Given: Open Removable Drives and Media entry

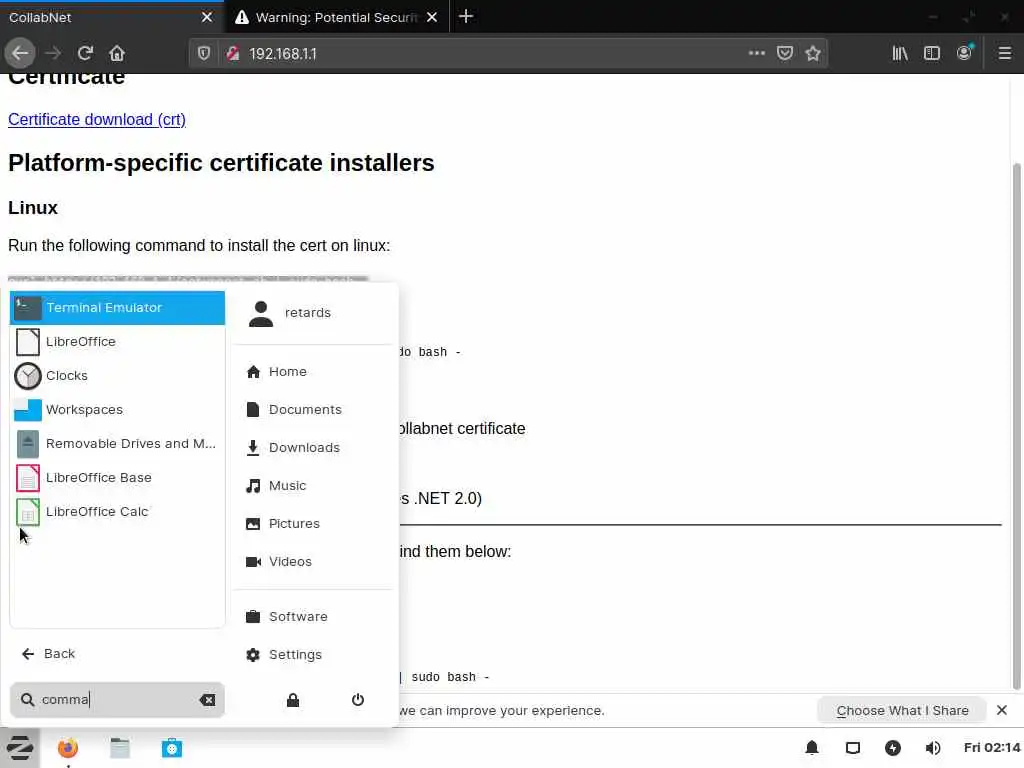Looking at the screenshot, I should click(x=118, y=443).
